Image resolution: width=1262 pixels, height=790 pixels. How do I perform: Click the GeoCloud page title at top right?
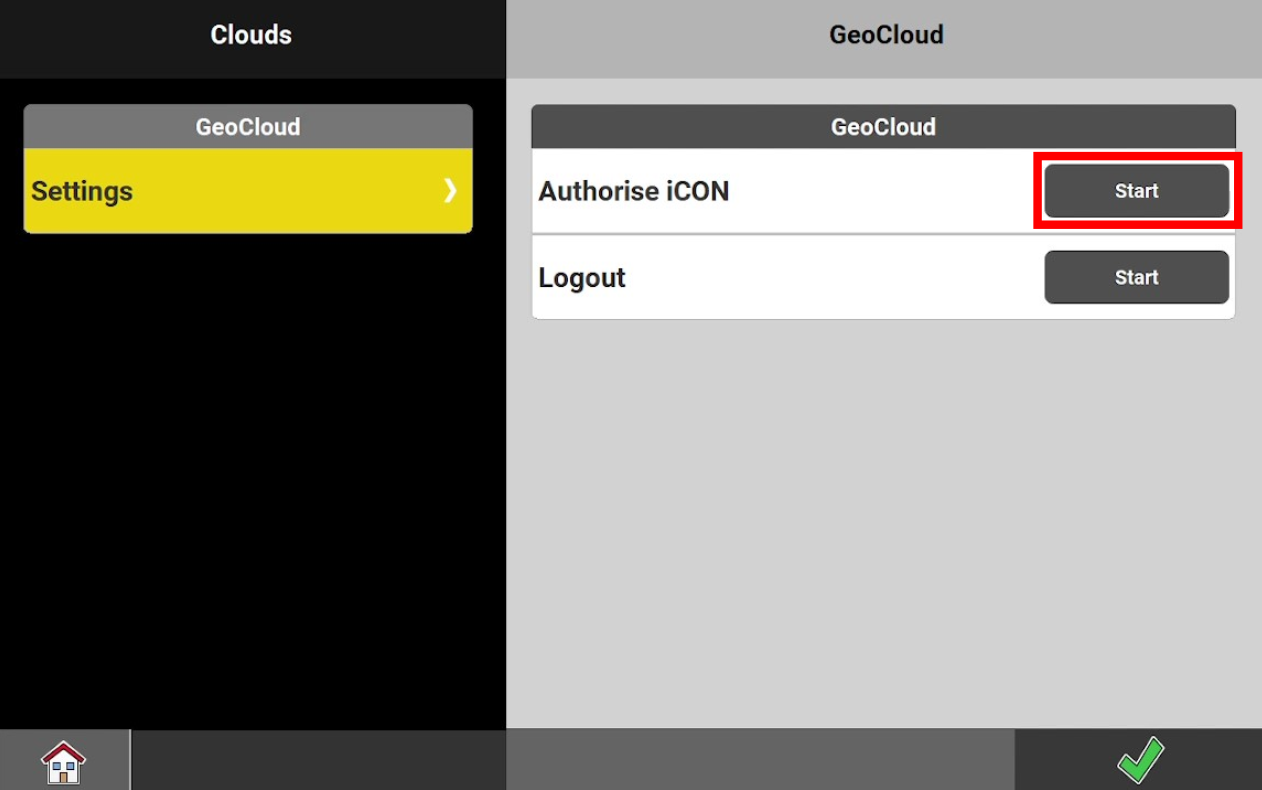886,35
